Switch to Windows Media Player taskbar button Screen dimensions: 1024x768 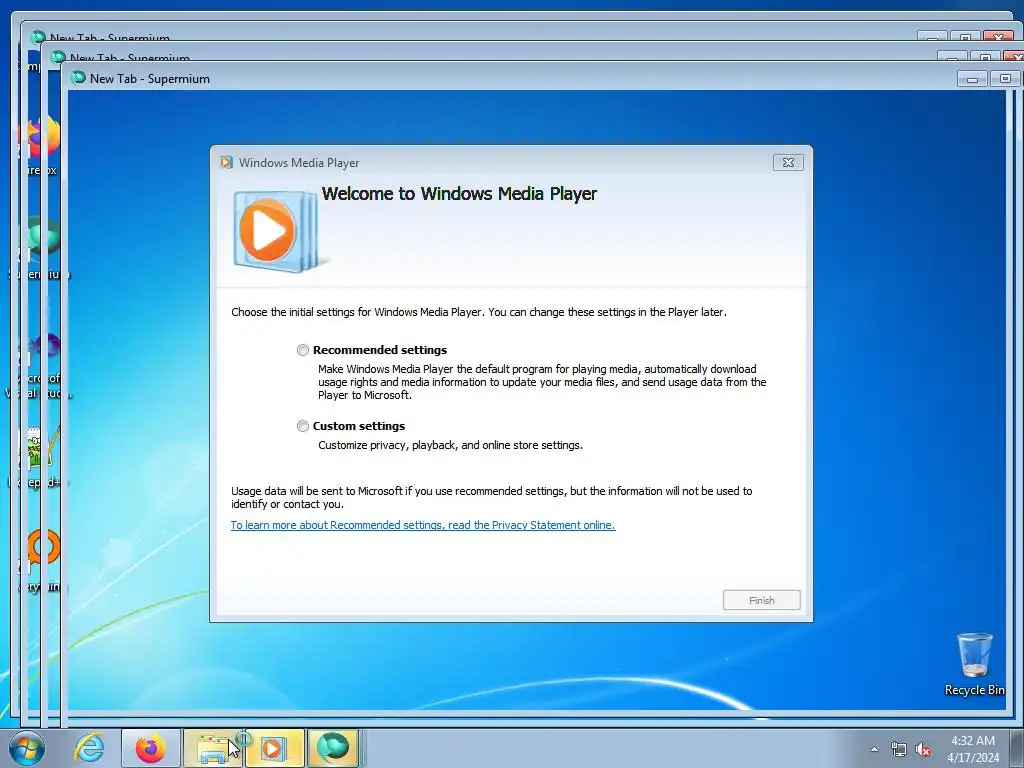pyautogui.click(x=274, y=748)
